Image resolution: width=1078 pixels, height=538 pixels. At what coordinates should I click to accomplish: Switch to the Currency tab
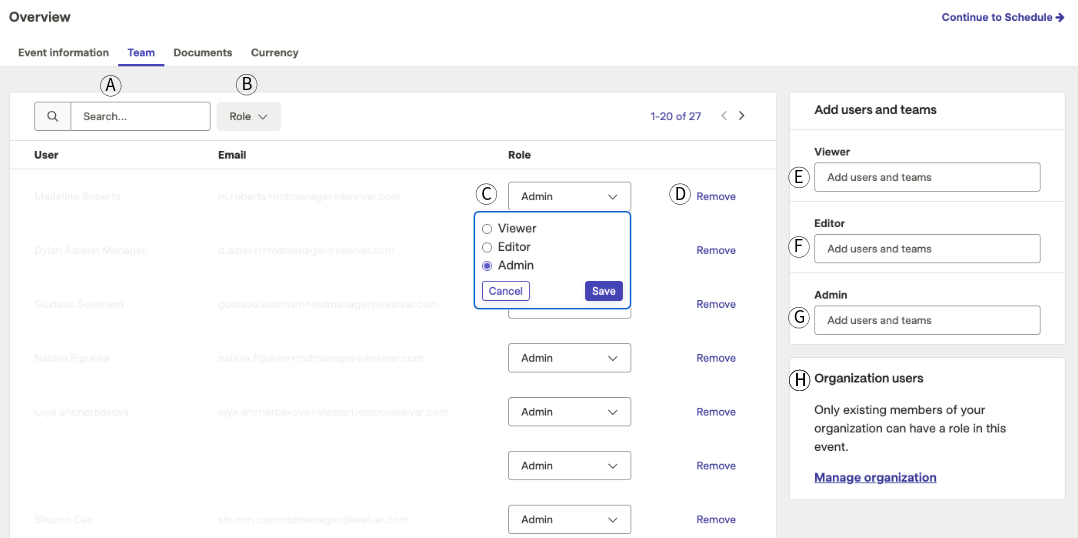(x=274, y=52)
